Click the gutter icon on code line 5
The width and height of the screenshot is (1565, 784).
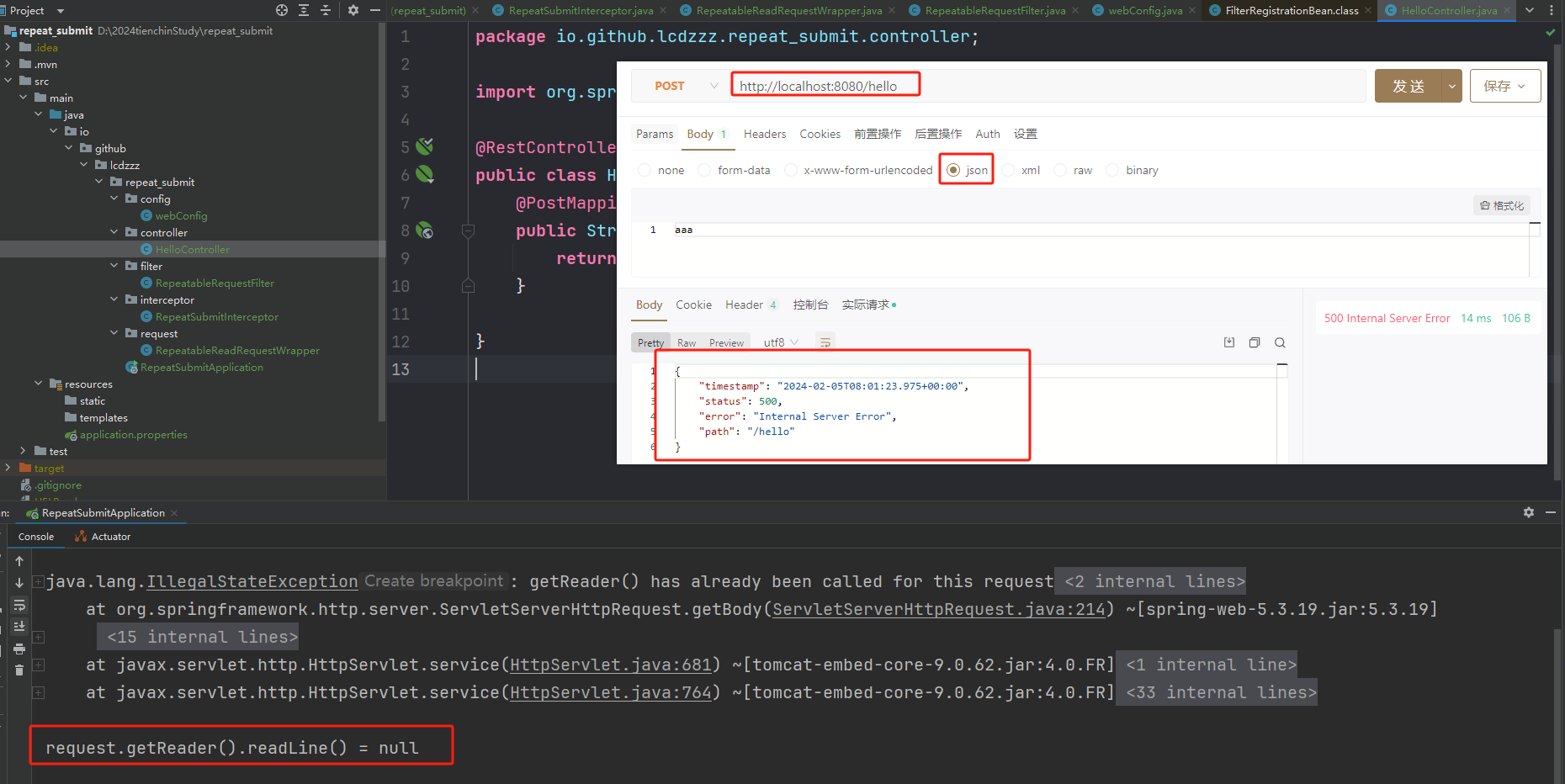[x=425, y=146]
